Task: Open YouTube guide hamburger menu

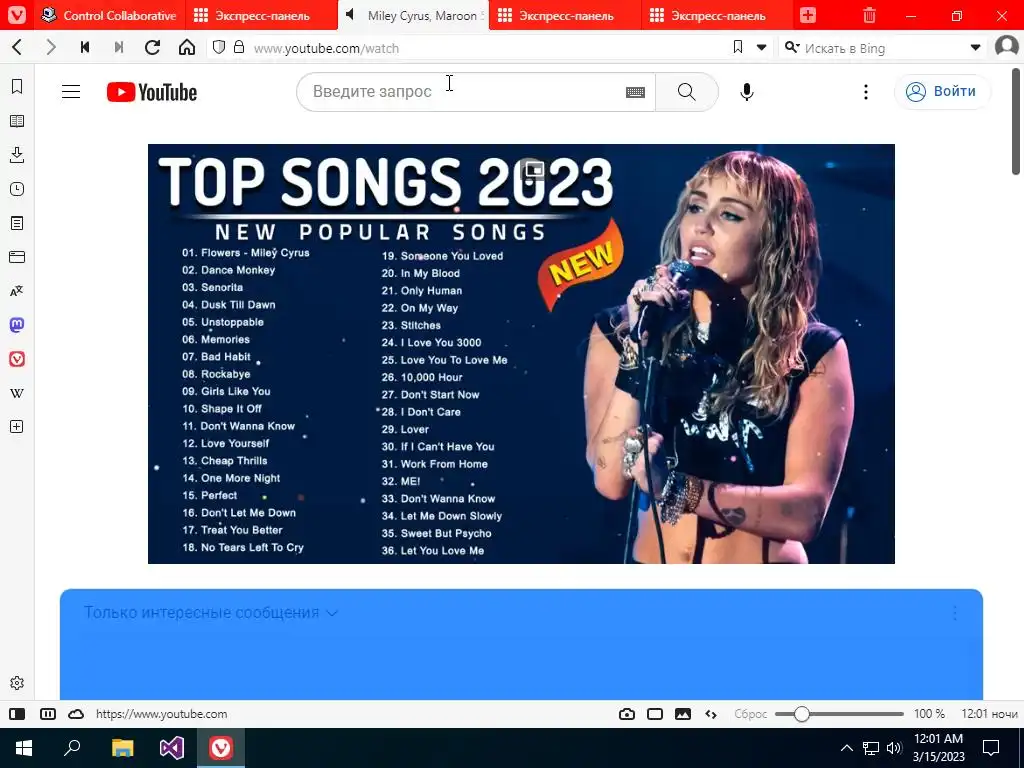Action: (x=71, y=92)
